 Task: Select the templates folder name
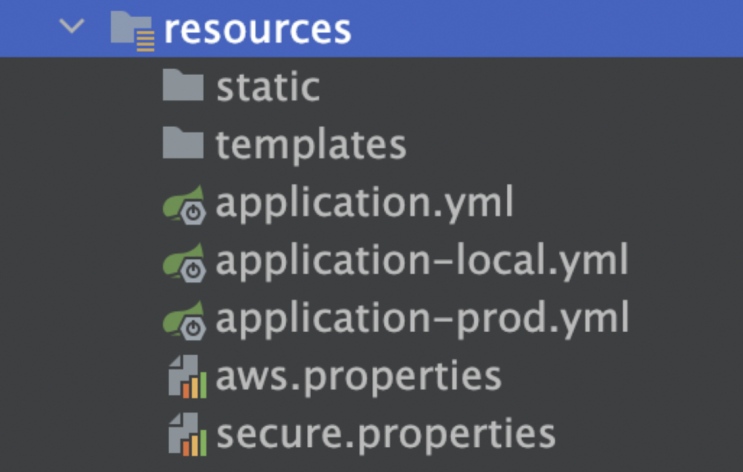point(311,145)
